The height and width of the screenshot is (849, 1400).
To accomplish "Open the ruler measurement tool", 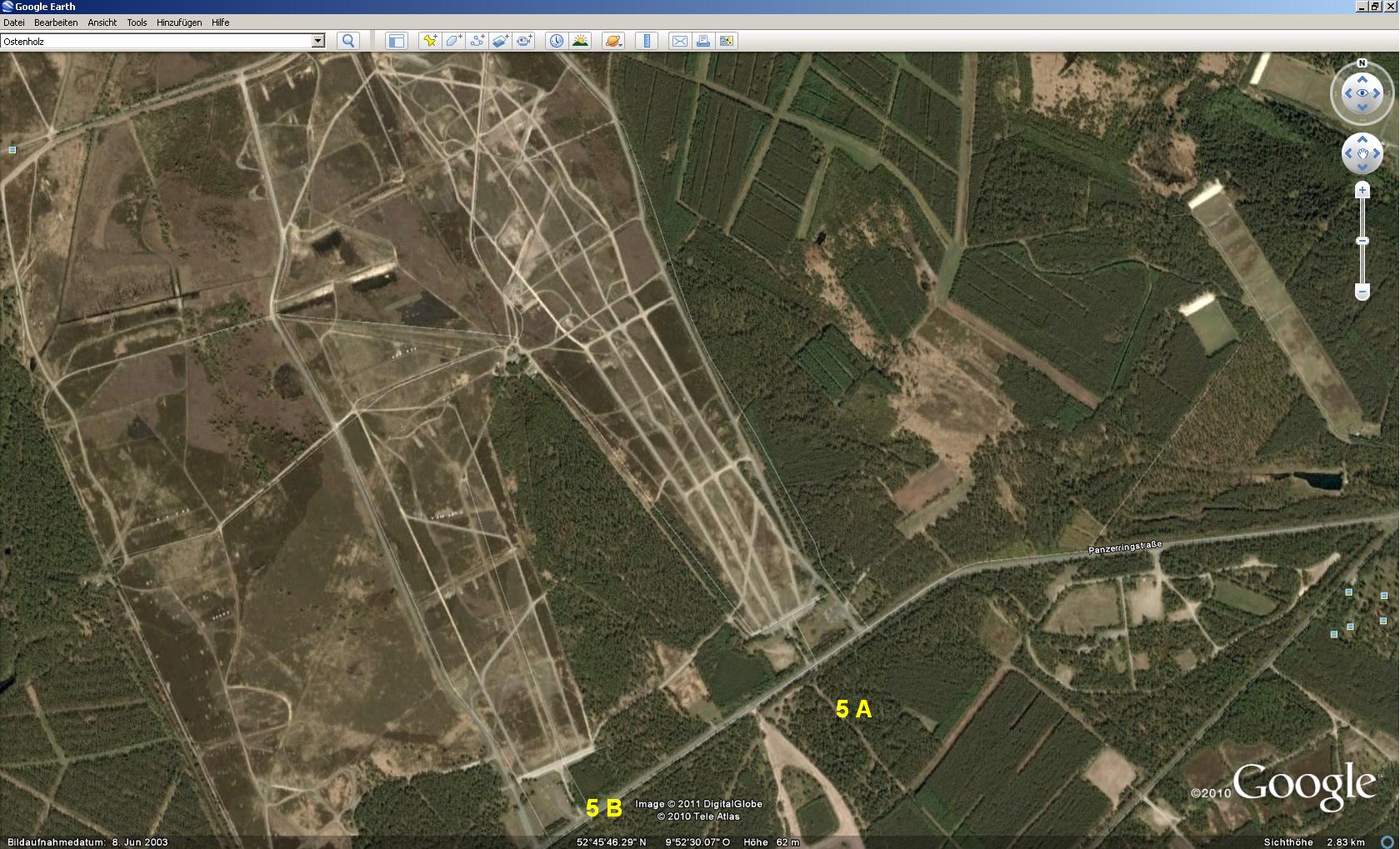I will 647,41.
